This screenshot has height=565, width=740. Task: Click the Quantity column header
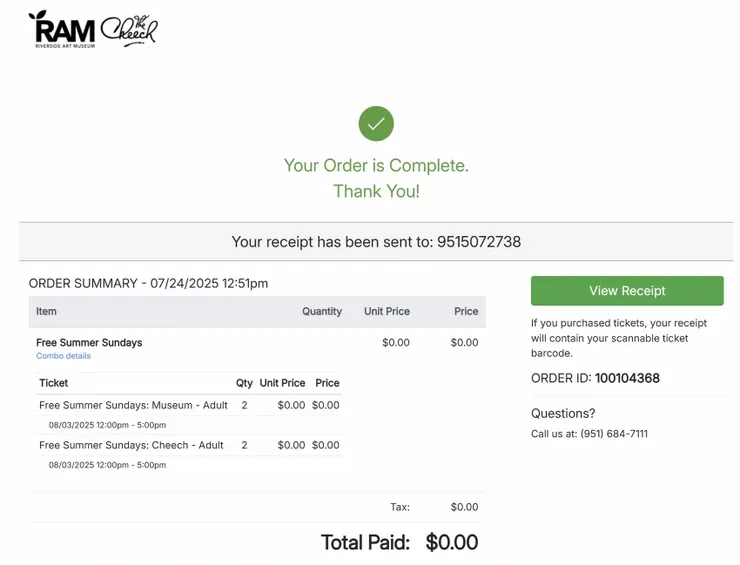click(x=322, y=311)
